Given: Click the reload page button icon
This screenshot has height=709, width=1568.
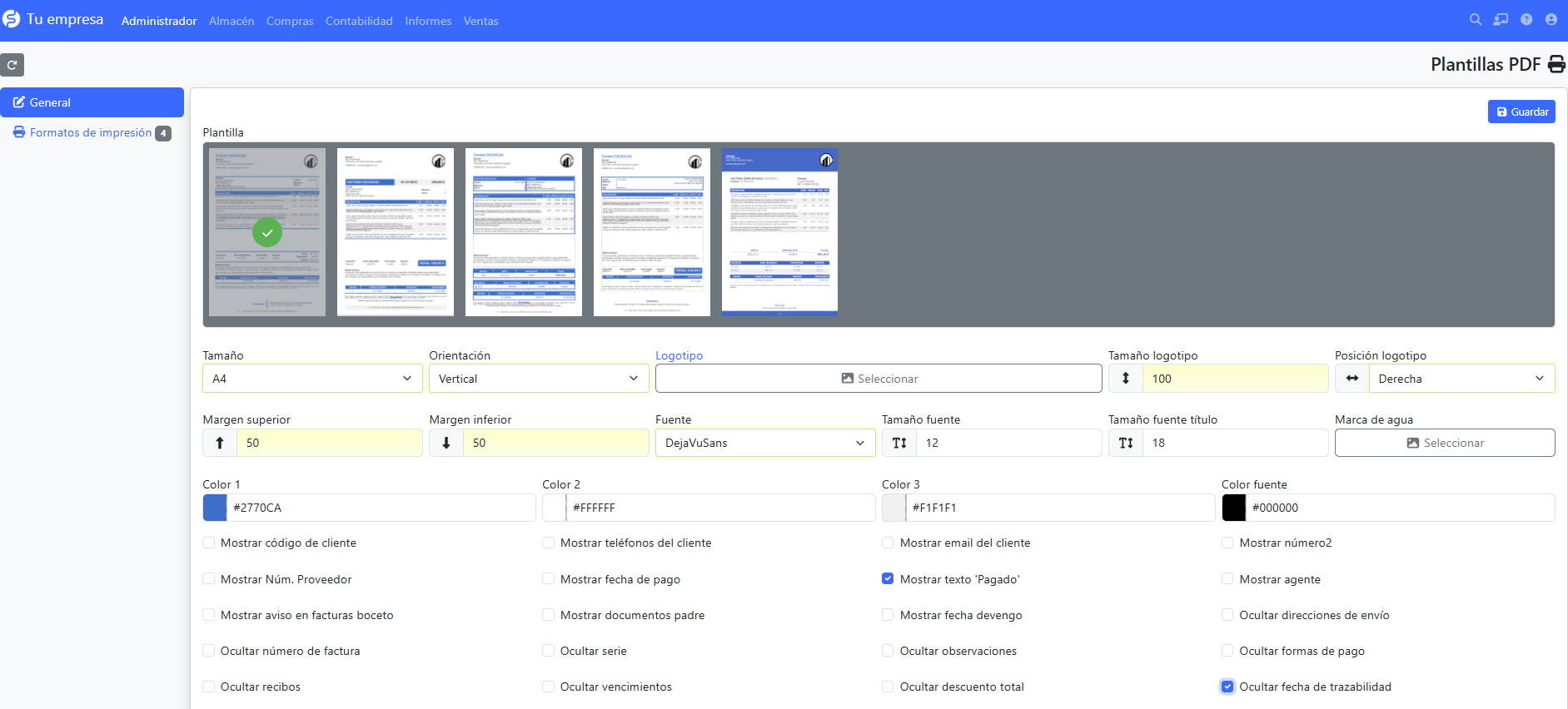Looking at the screenshot, I should (12, 65).
